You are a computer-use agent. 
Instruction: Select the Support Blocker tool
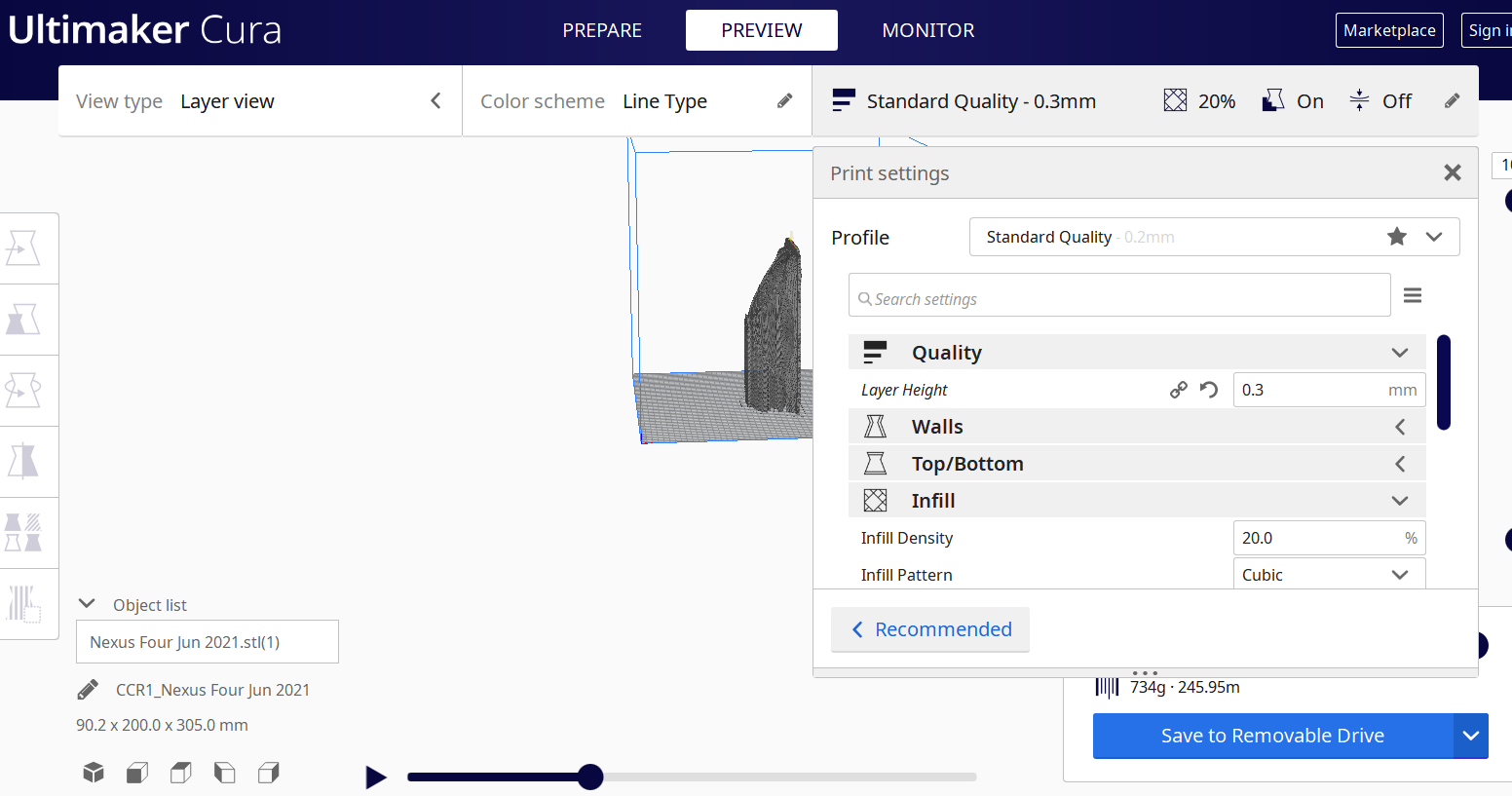[23, 603]
